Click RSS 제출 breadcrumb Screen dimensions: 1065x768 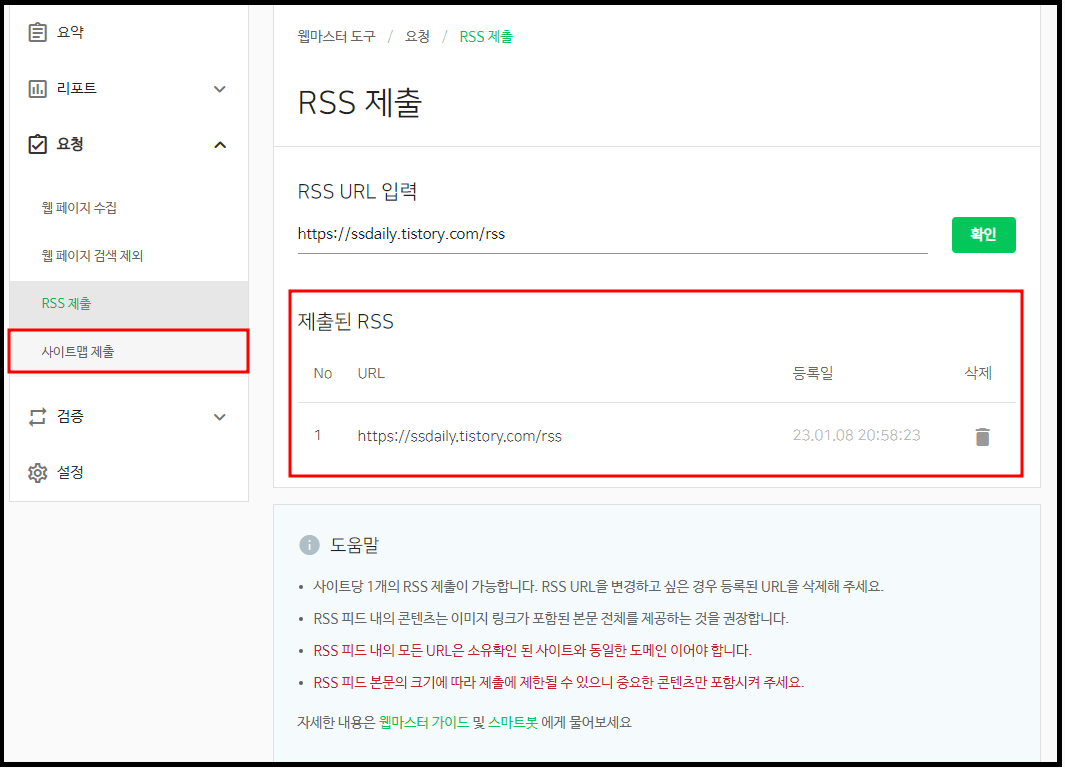pyautogui.click(x=486, y=37)
